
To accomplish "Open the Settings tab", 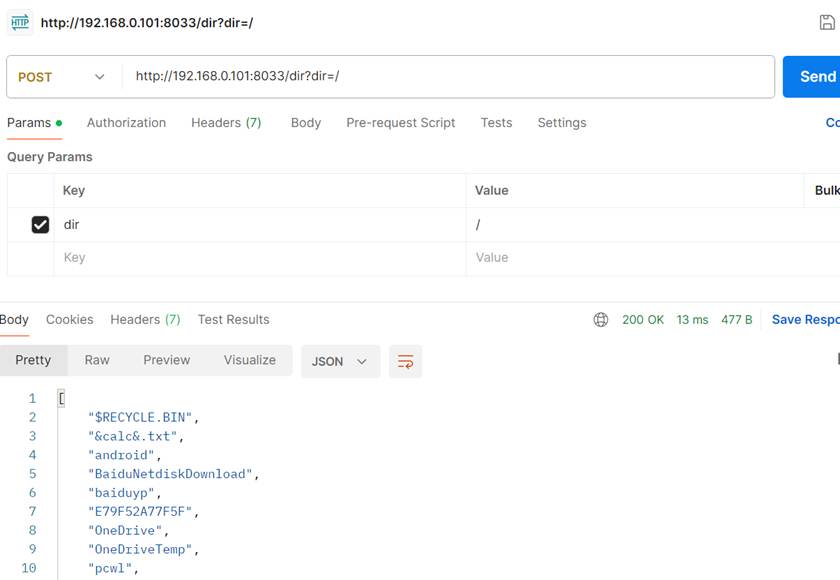I will click(x=562, y=123).
